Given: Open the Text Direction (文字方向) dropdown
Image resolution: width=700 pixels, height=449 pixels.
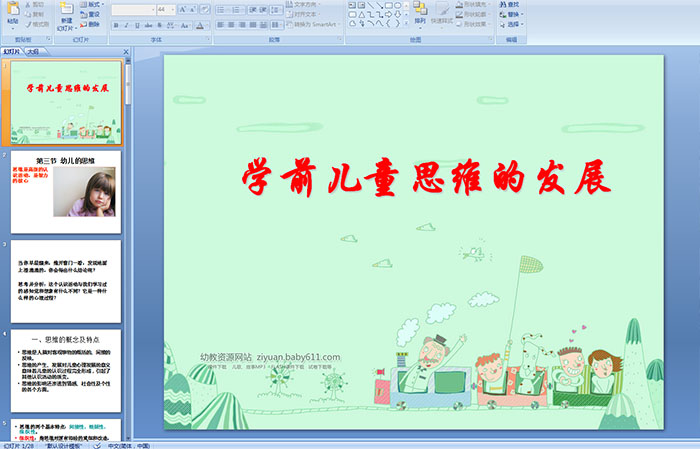Looking at the screenshot, I should click(304, 4).
